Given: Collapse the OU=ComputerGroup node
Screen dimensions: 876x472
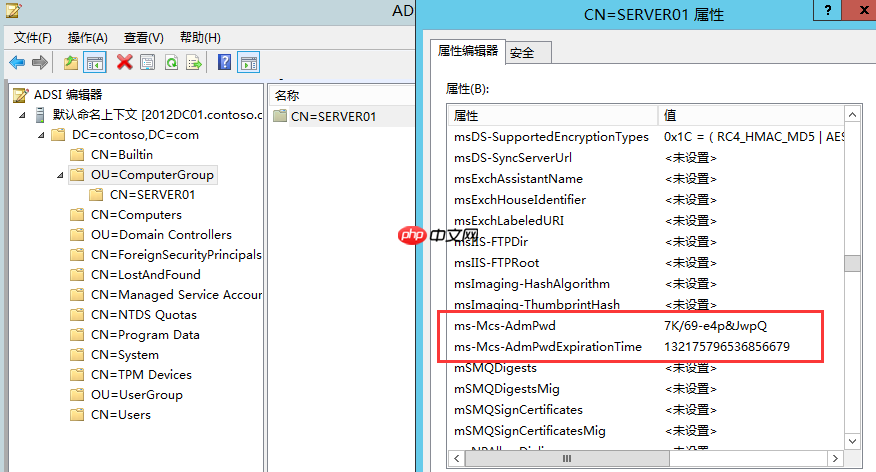Looking at the screenshot, I should pos(60,175).
